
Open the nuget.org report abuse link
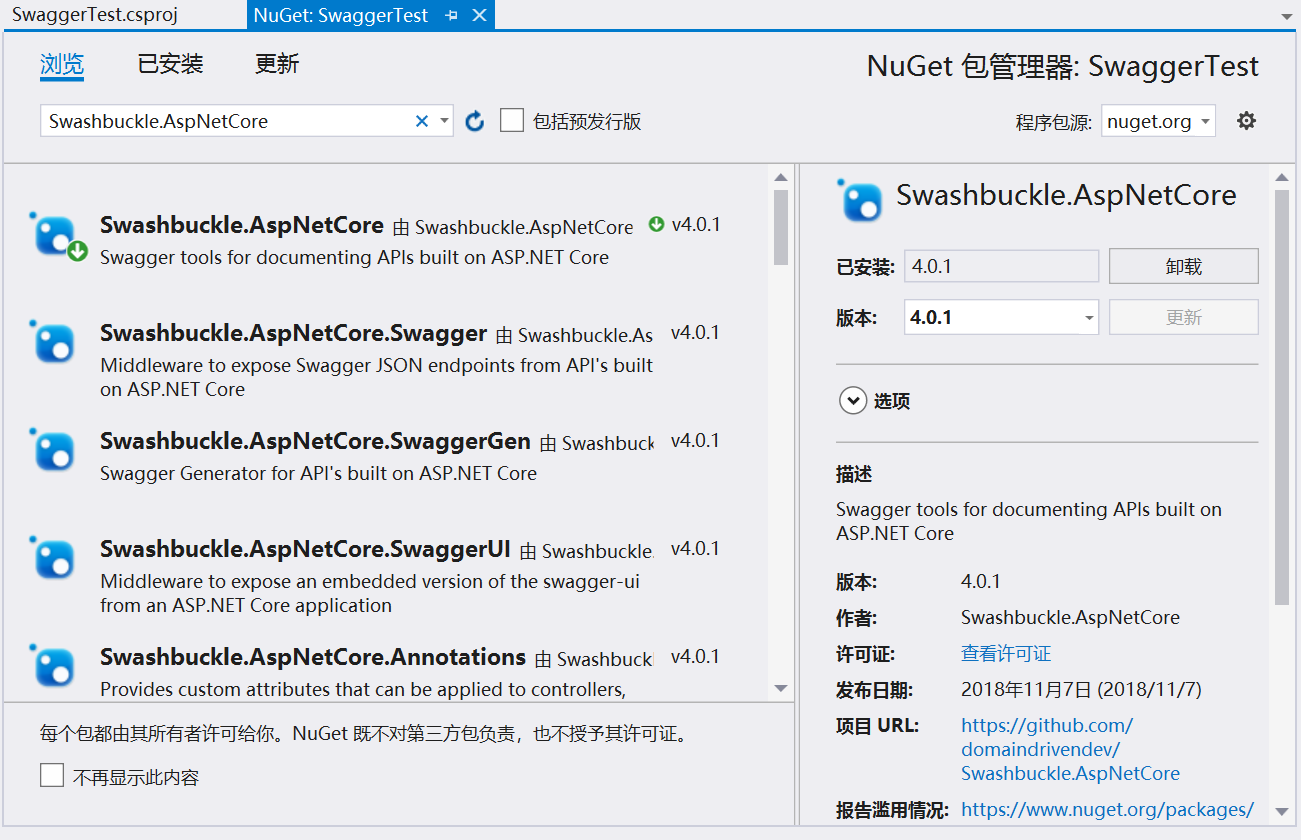pyautogui.click(x=1107, y=810)
